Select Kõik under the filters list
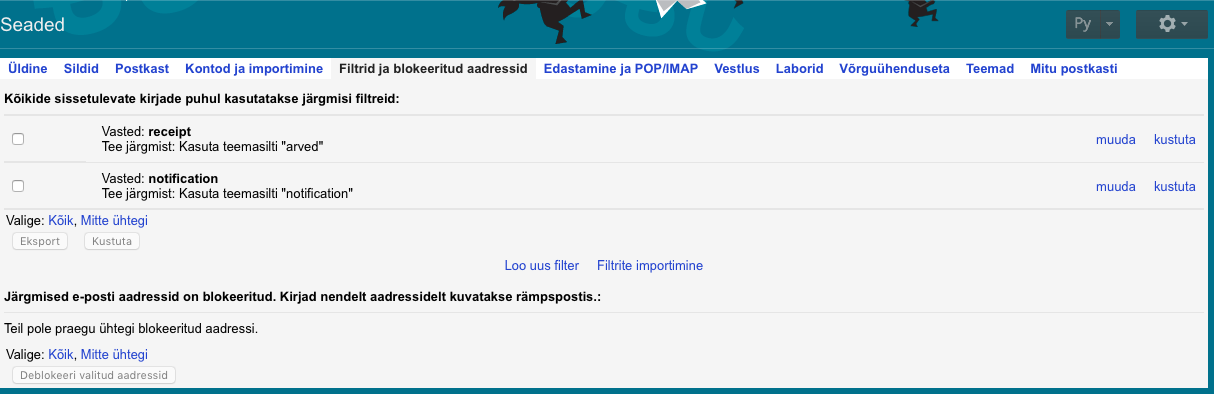This screenshot has width=1214, height=394. click(61, 220)
